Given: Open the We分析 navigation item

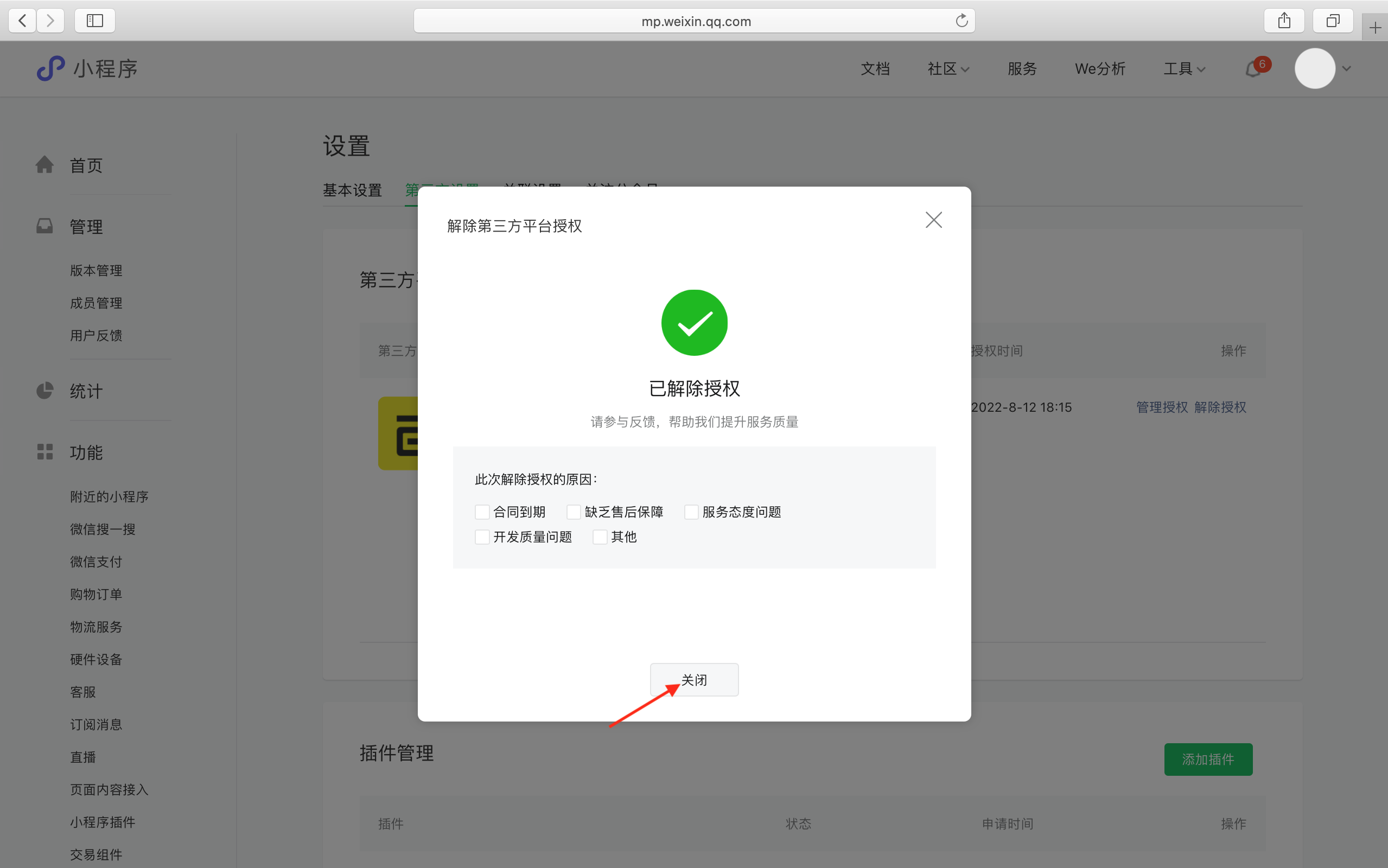Looking at the screenshot, I should coord(1100,69).
